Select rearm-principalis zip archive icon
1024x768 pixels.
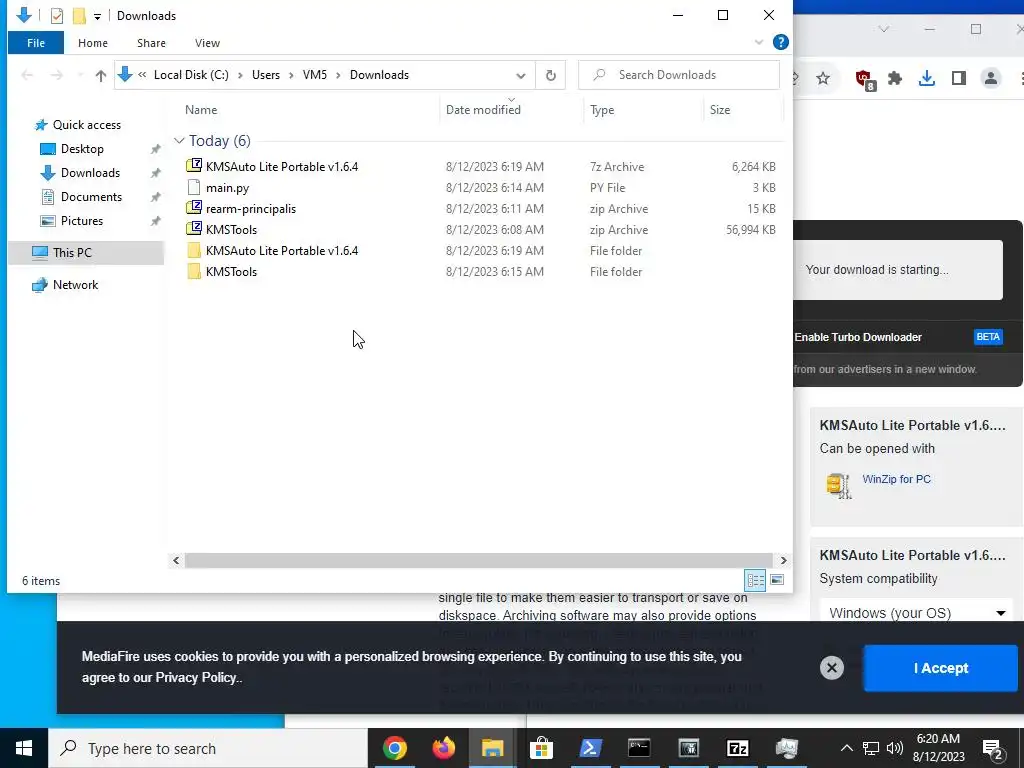193,208
